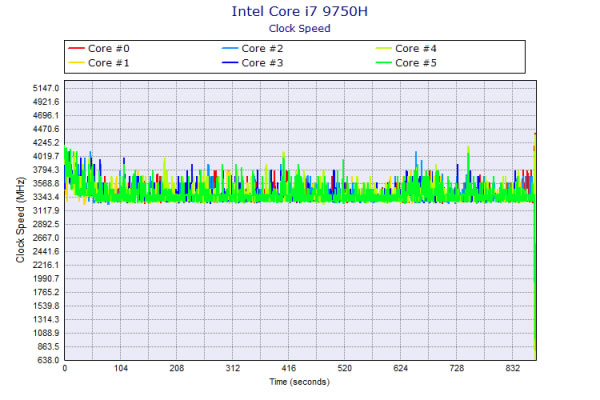Image resolution: width=600 pixels, height=400 pixels.
Task: Click the Clock Speed (MHz) axis label
Action: (x=20, y=220)
